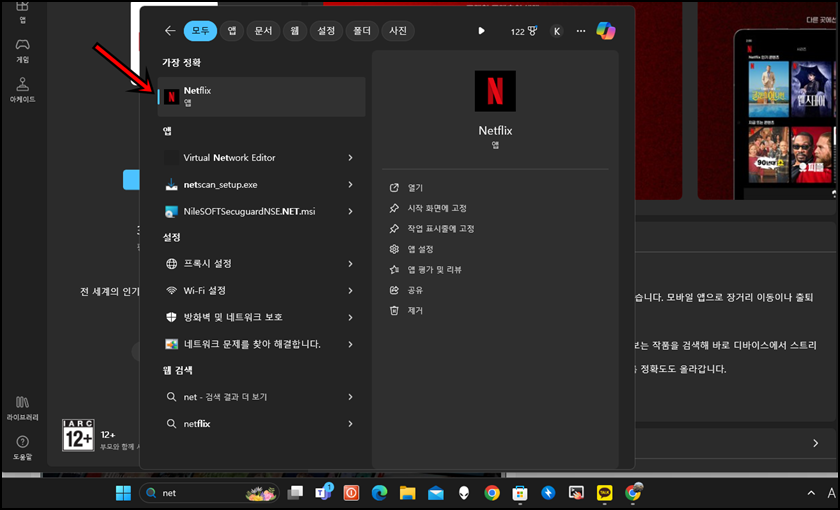Open Microsoft Store from taskbar
This screenshot has height=510, width=840.
pyautogui.click(x=520, y=493)
